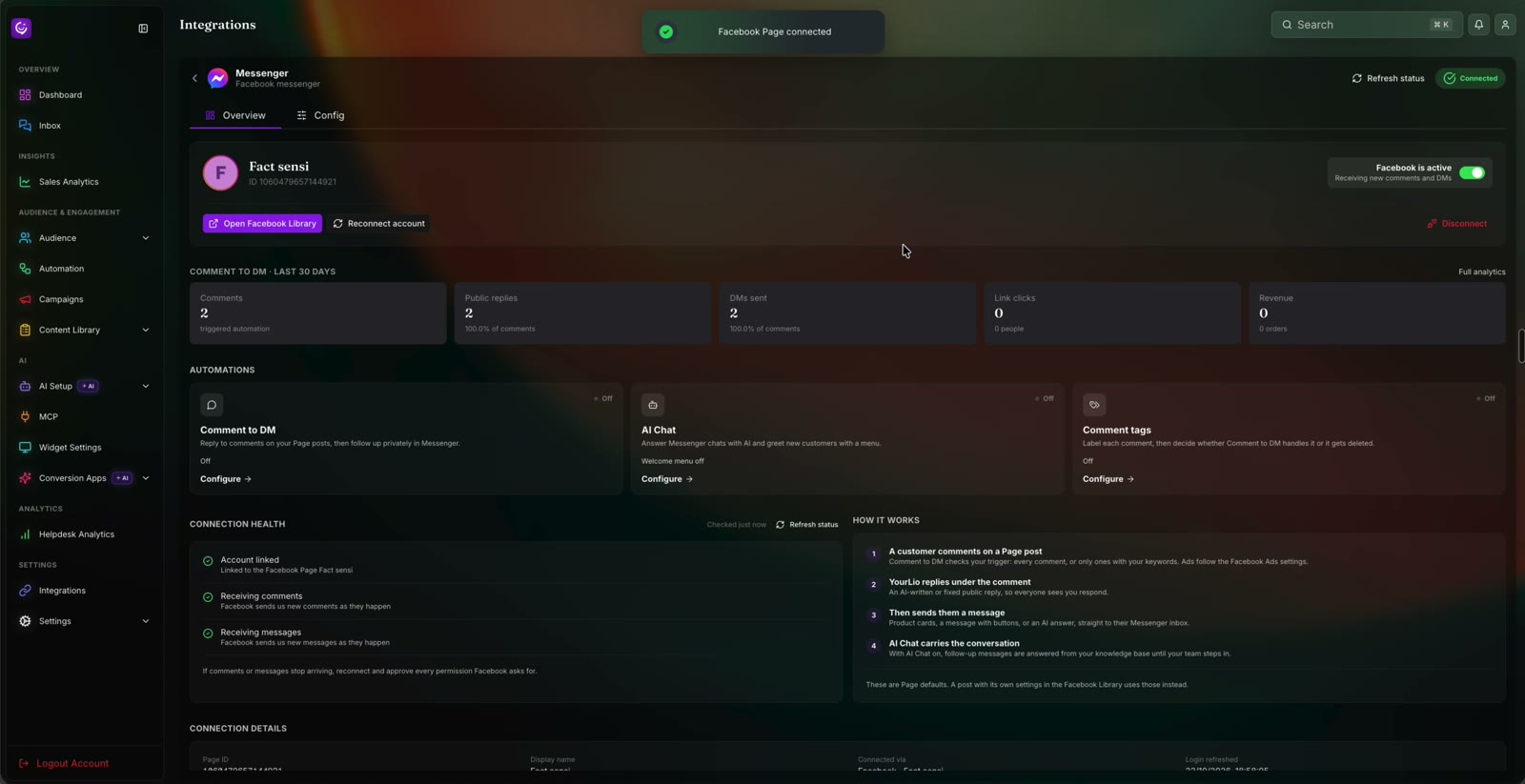Click Refresh status in Connection Health
Screen dimensions: 1525x784
point(807,525)
